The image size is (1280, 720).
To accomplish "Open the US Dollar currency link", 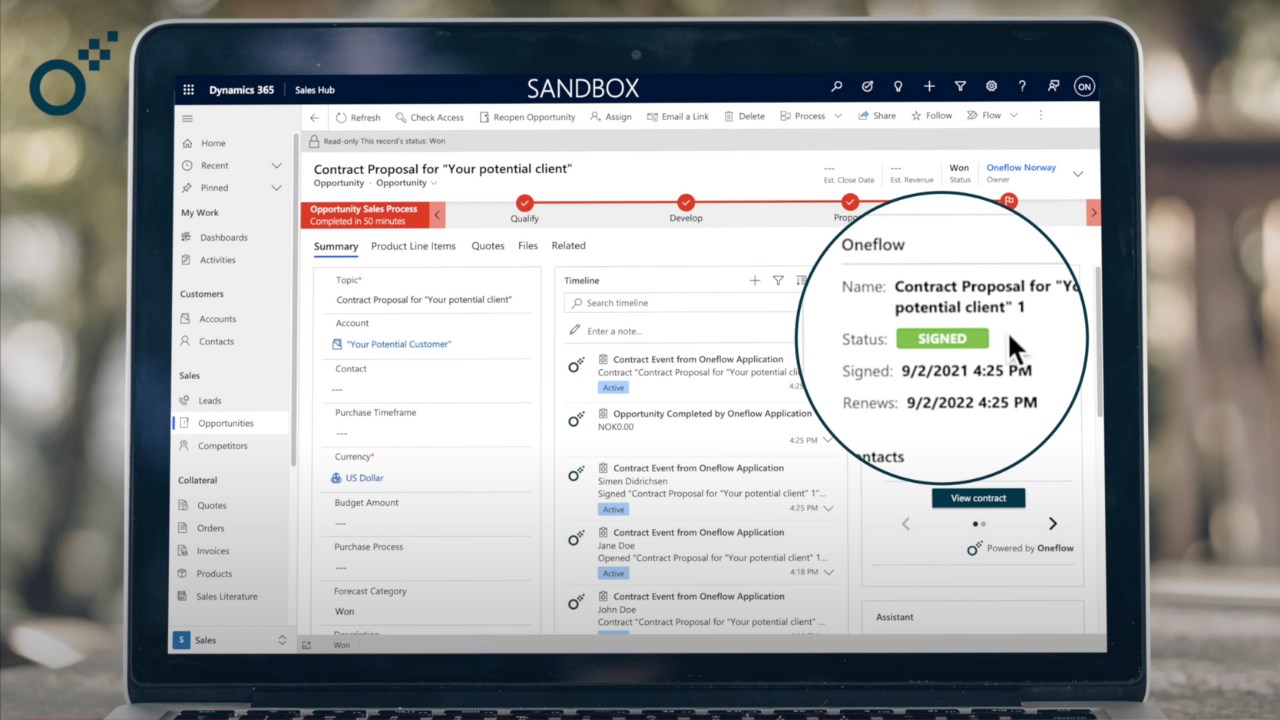I will coord(365,478).
